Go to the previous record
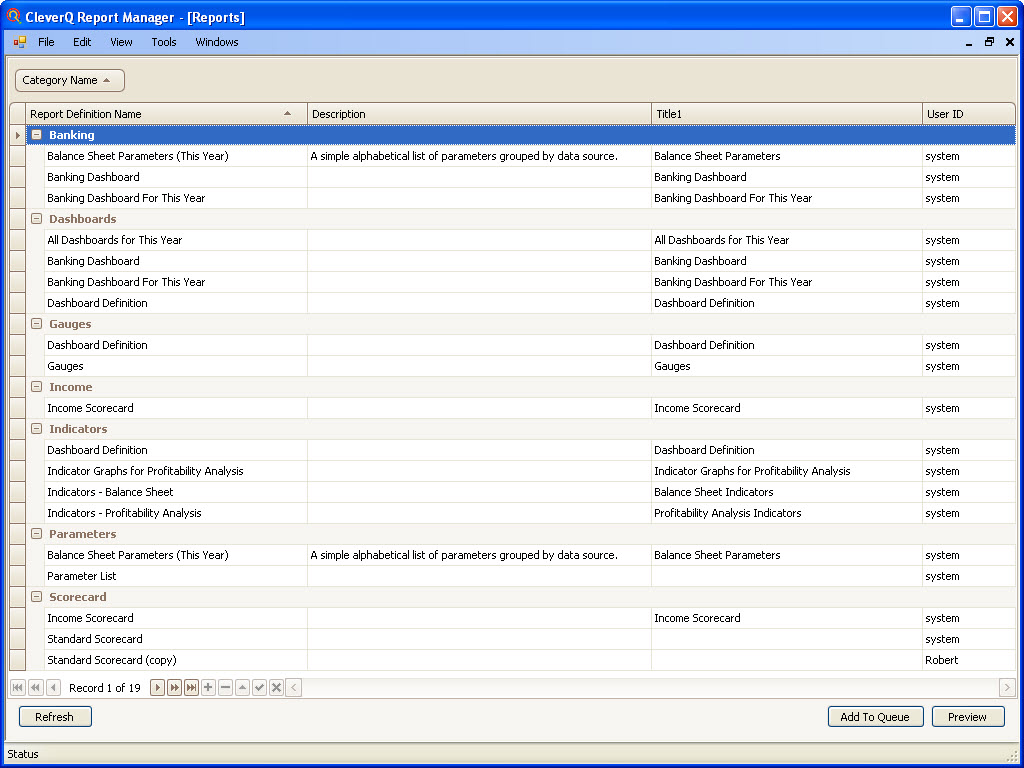Image resolution: width=1024 pixels, height=768 pixels. pyautogui.click(x=53, y=687)
